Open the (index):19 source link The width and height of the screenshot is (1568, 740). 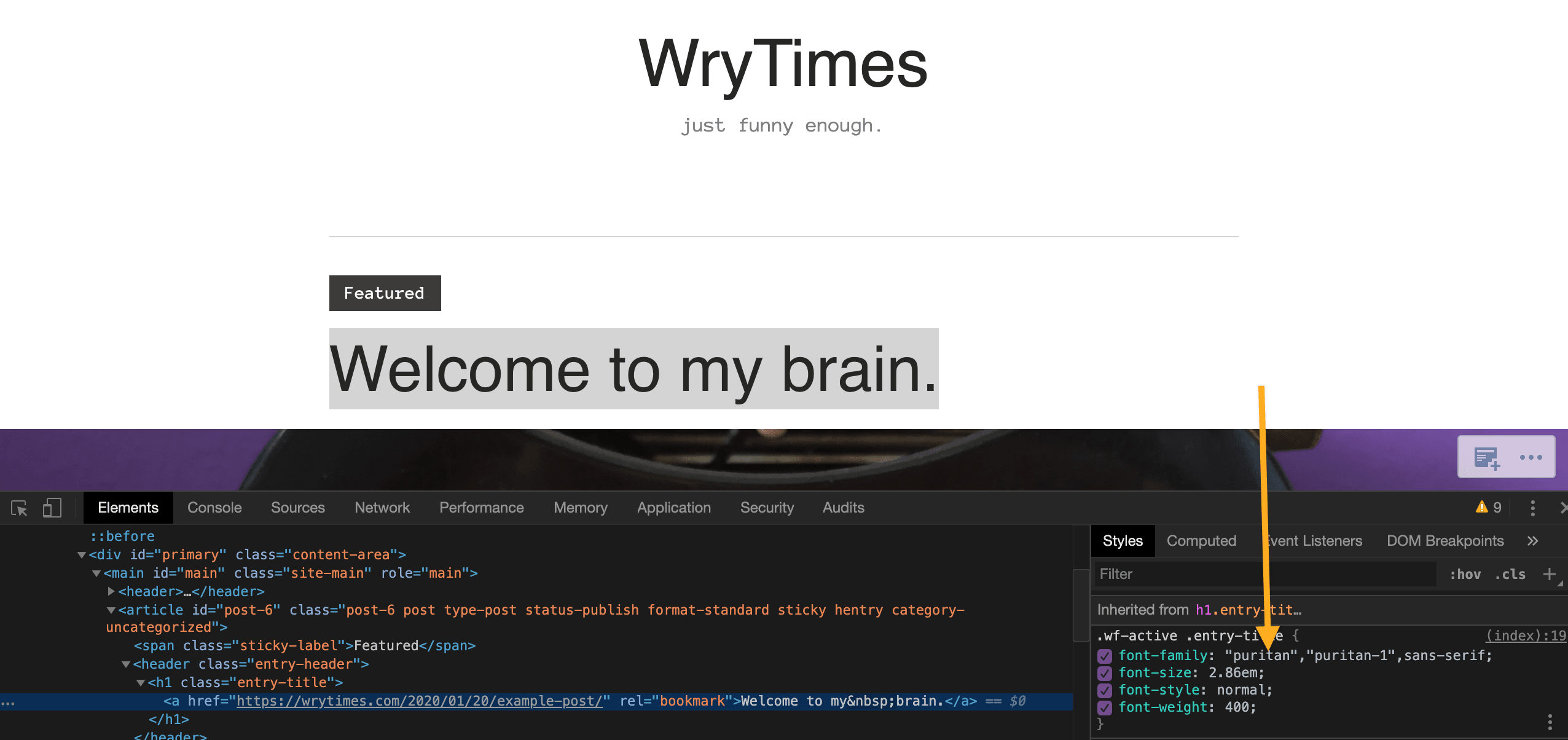click(x=1525, y=636)
